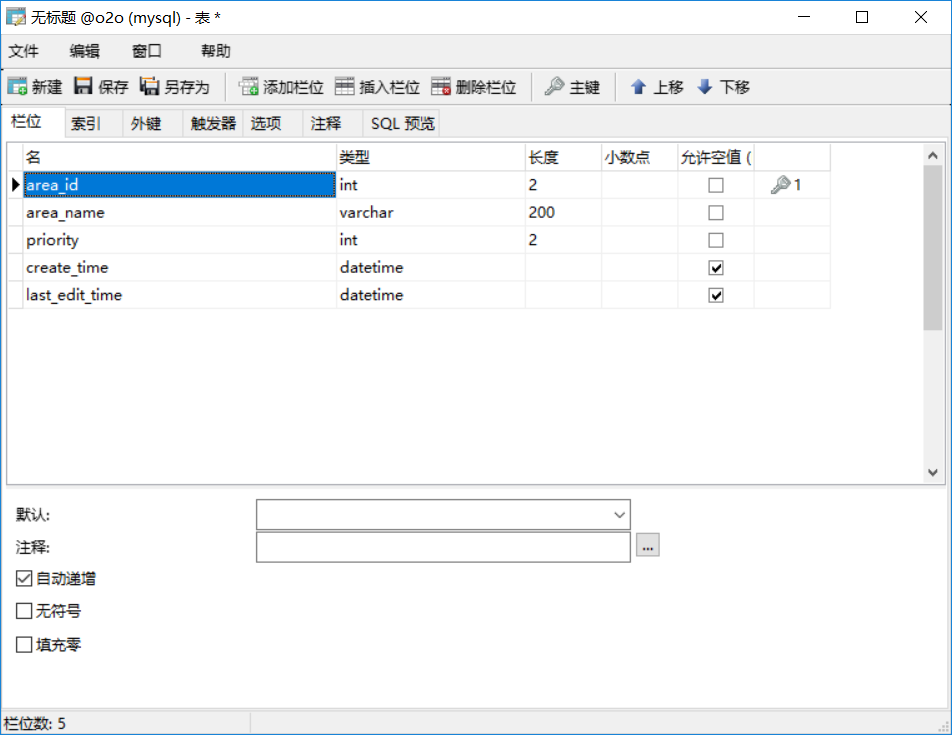Click the ... button beside 注释 field
Screen dimensions: 952x735
[x=648, y=545]
